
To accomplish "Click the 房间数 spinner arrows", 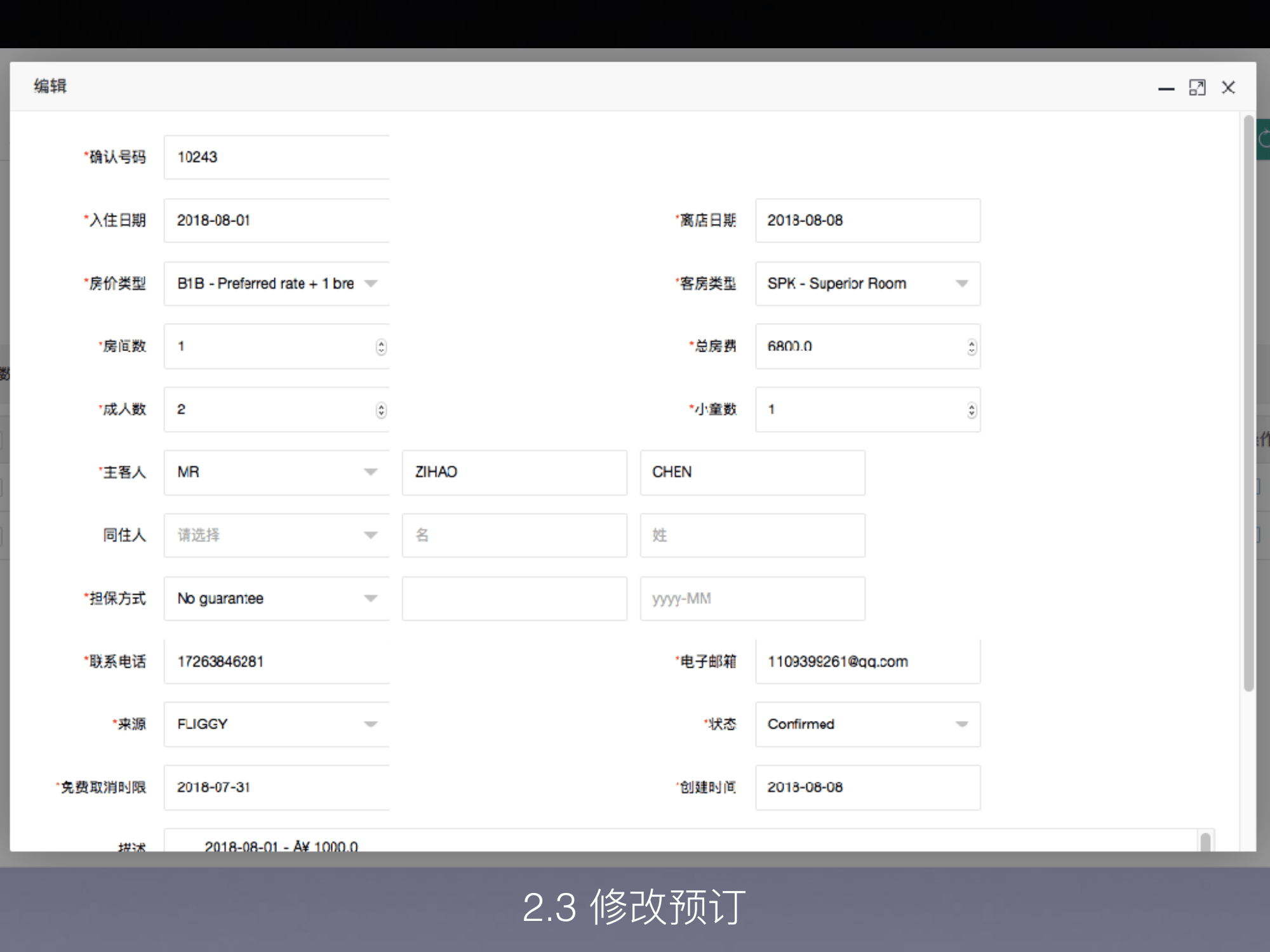I will (x=381, y=347).
